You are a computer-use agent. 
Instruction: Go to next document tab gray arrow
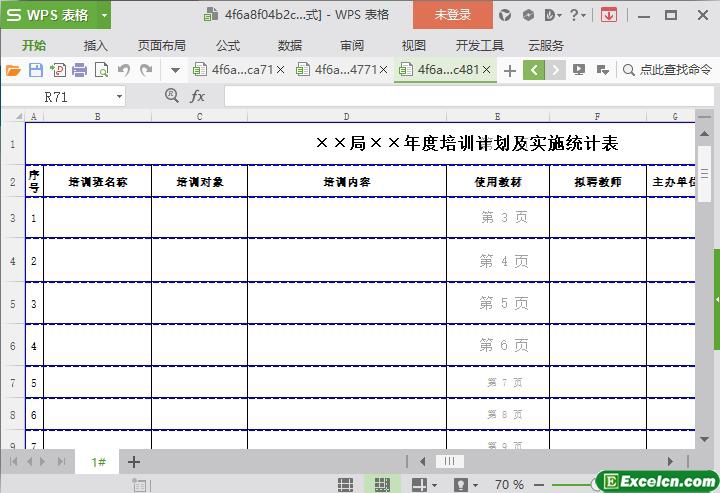click(x=555, y=70)
